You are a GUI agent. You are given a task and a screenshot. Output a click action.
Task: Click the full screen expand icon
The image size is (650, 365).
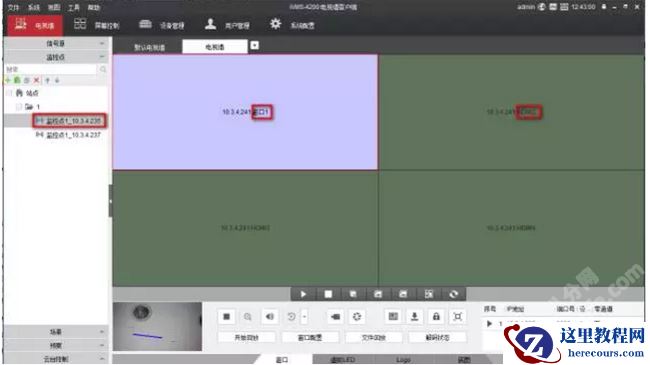tap(458, 317)
